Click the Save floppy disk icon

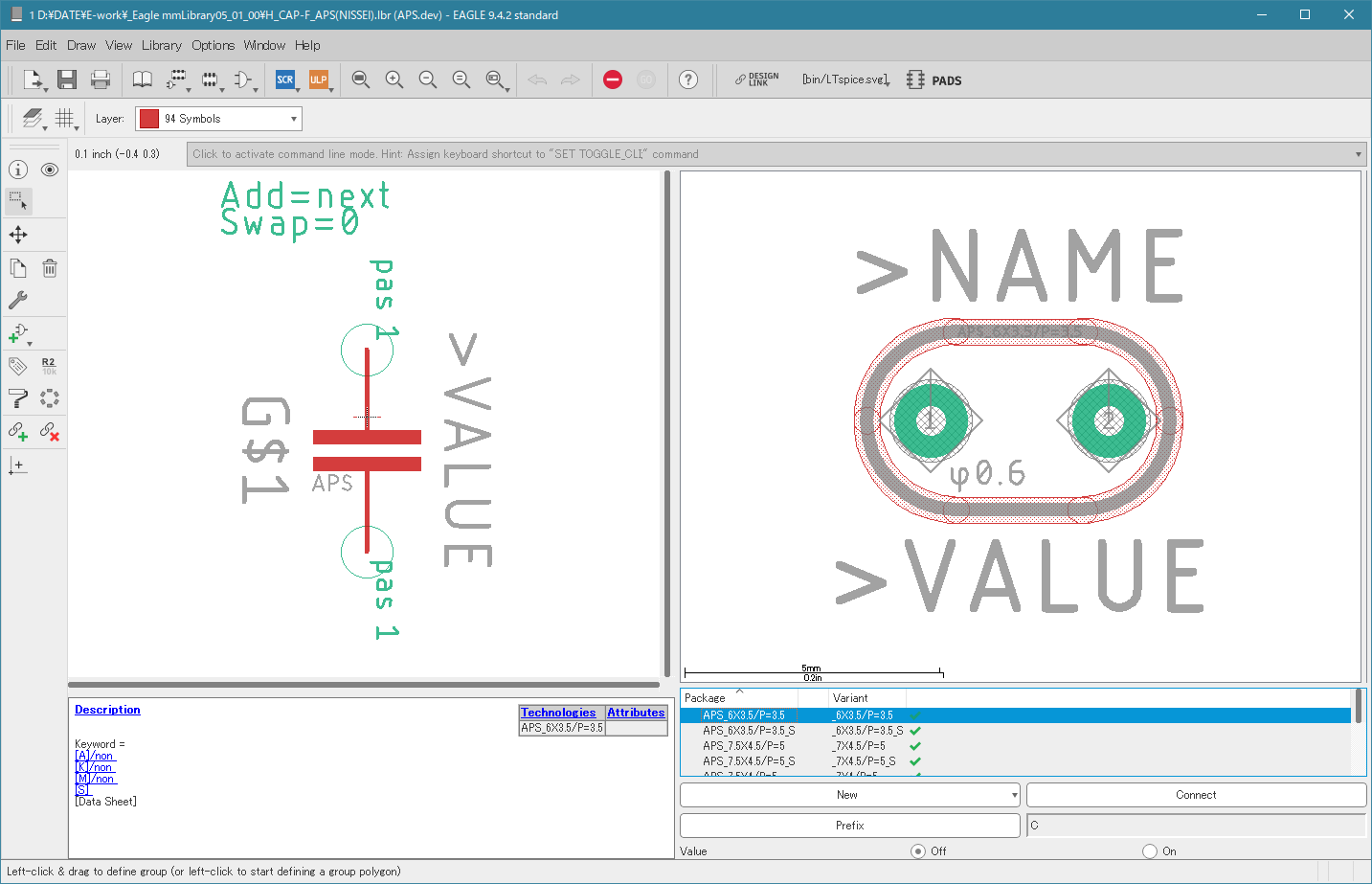[x=66, y=79]
